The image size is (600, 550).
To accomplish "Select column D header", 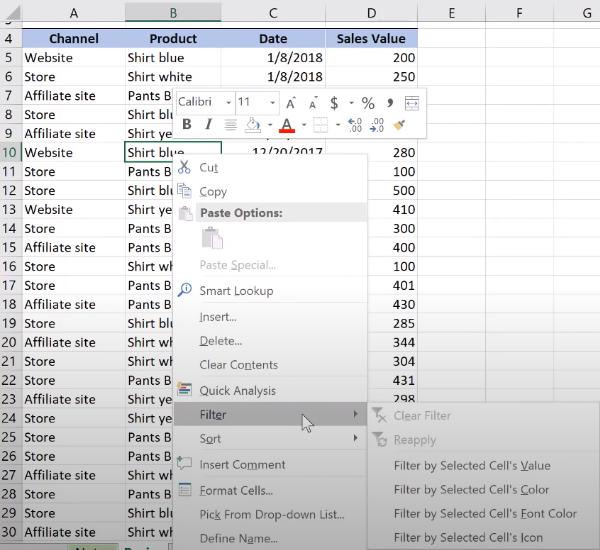I will (372, 13).
